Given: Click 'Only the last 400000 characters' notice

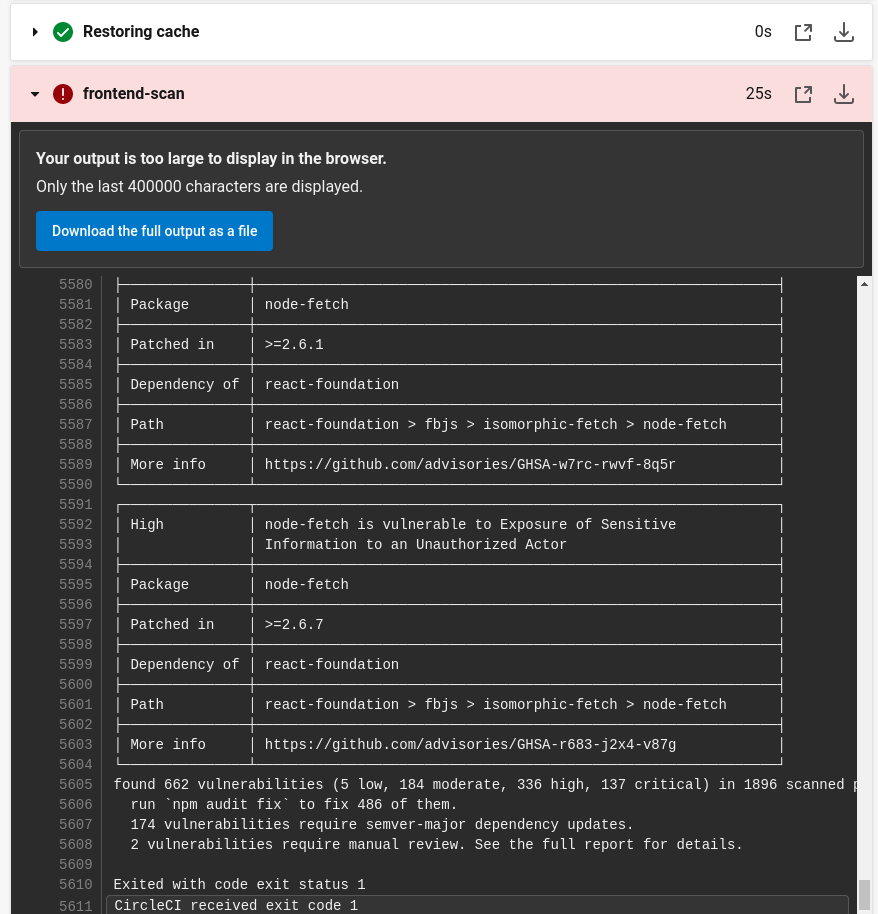Looking at the screenshot, I should coord(199,187).
